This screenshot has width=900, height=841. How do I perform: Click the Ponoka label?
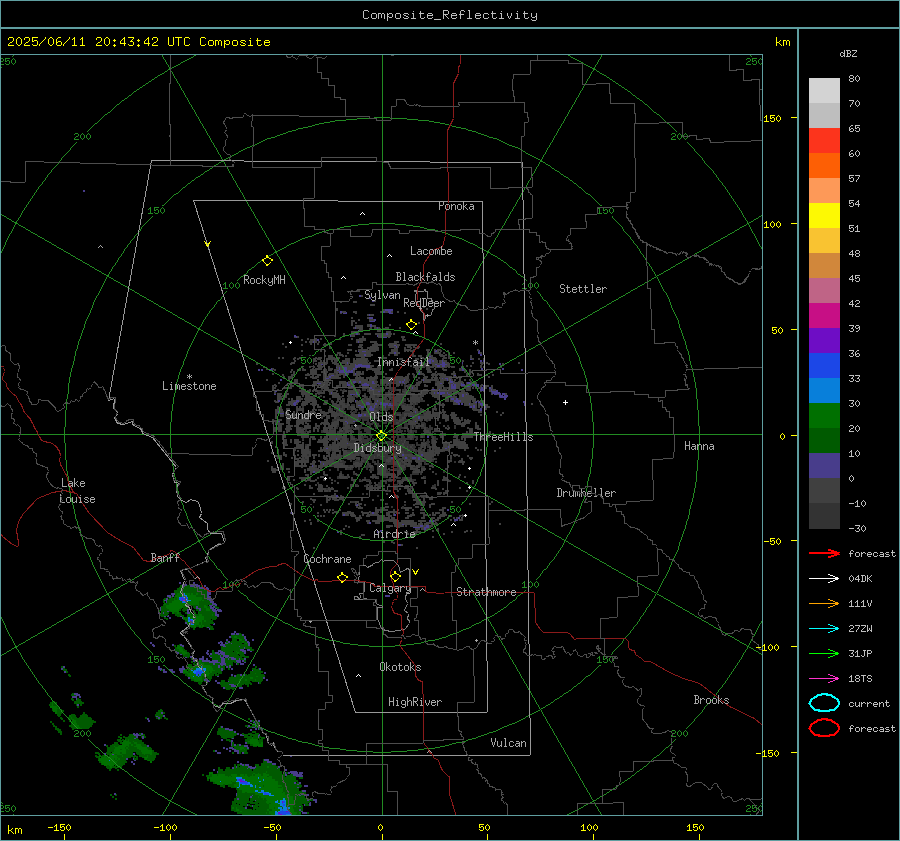coord(456,206)
